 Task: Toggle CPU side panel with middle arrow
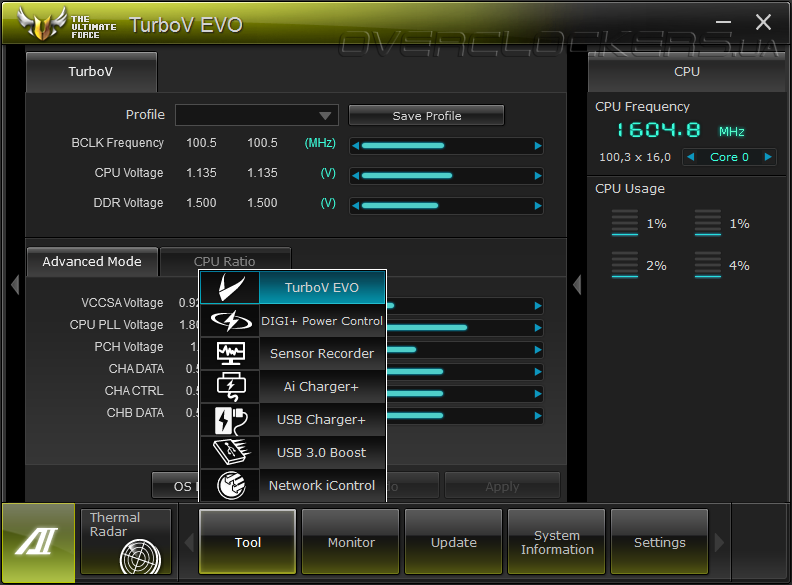coord(577,284)
